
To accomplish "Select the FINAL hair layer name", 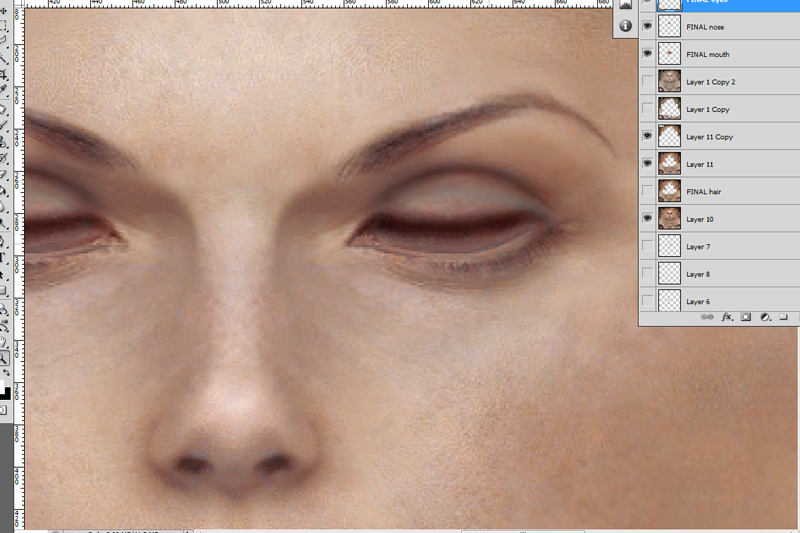I will (x=704, y=192).
